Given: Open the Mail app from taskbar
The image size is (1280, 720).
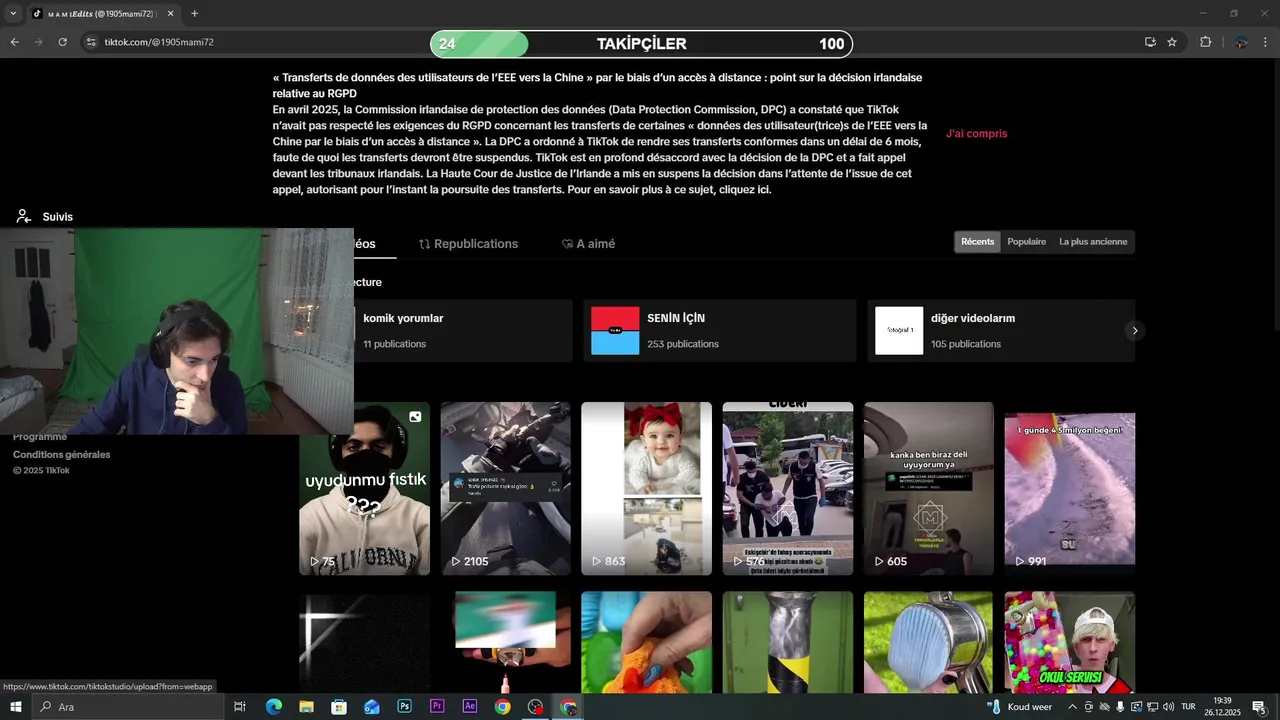Looking at the screenshot, I should [x=372, y=707].
